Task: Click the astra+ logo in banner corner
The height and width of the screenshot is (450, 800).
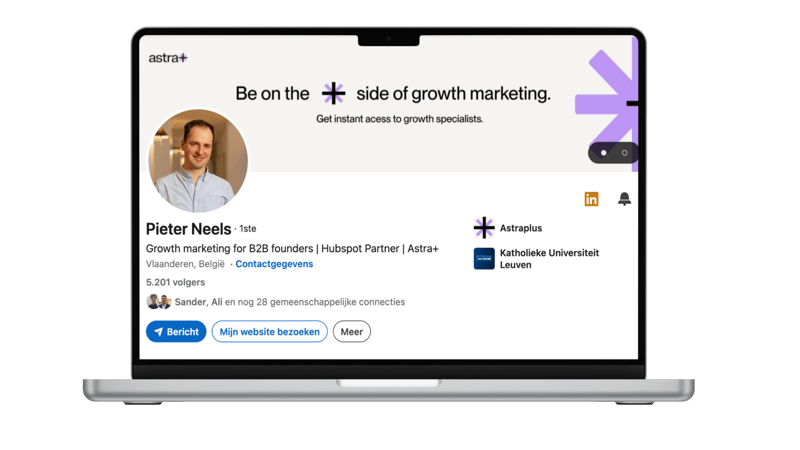Action: tap(168, 58)
